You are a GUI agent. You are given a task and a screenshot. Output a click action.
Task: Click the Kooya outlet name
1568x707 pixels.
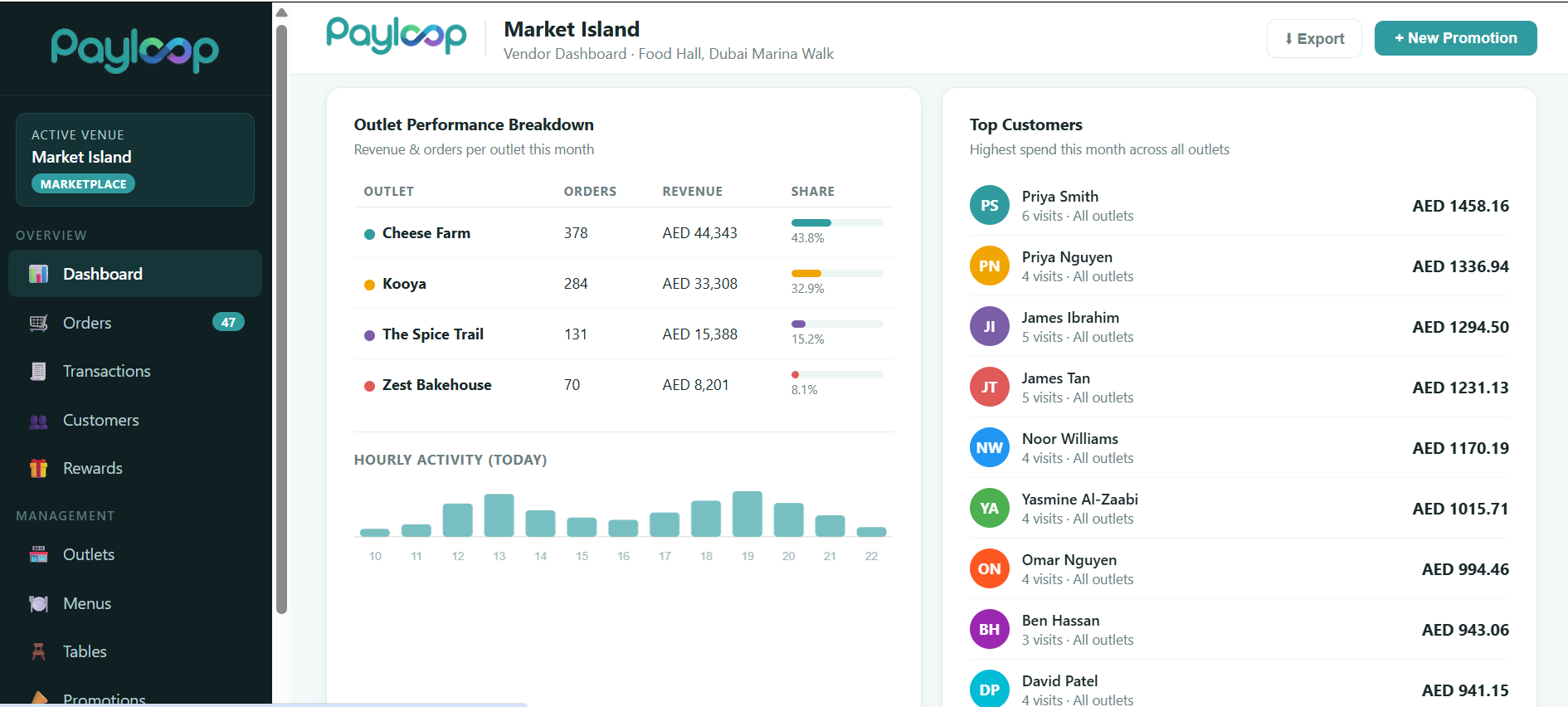coord(404,284)
